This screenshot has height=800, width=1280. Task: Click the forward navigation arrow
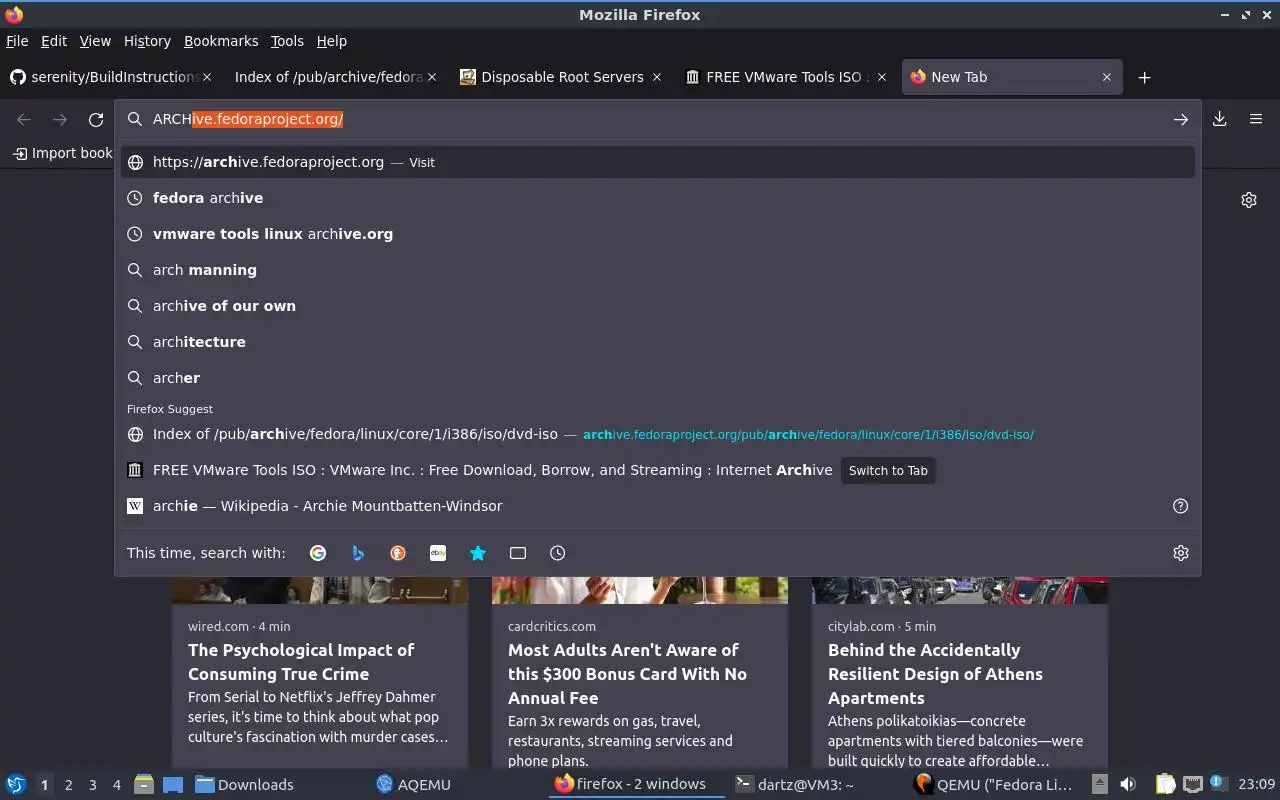pyautogui.click(x=60, y=120)
